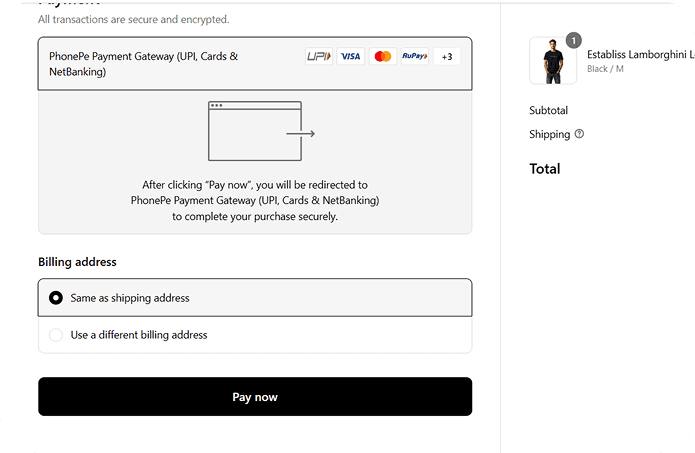Click the PhonePe redirect information text
The image size is (695, 453).
255,200
